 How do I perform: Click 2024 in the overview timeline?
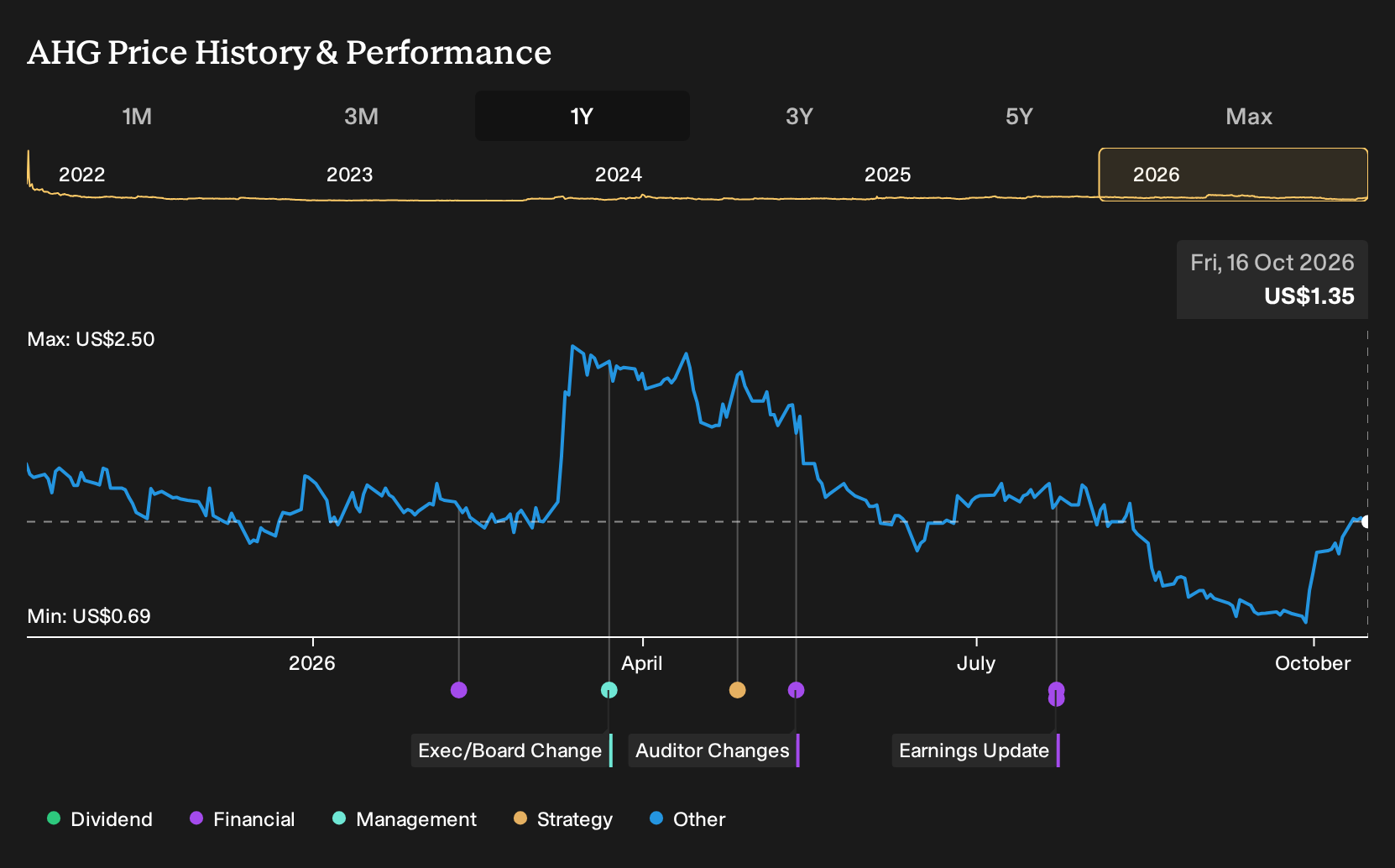(x=619, y=175)
